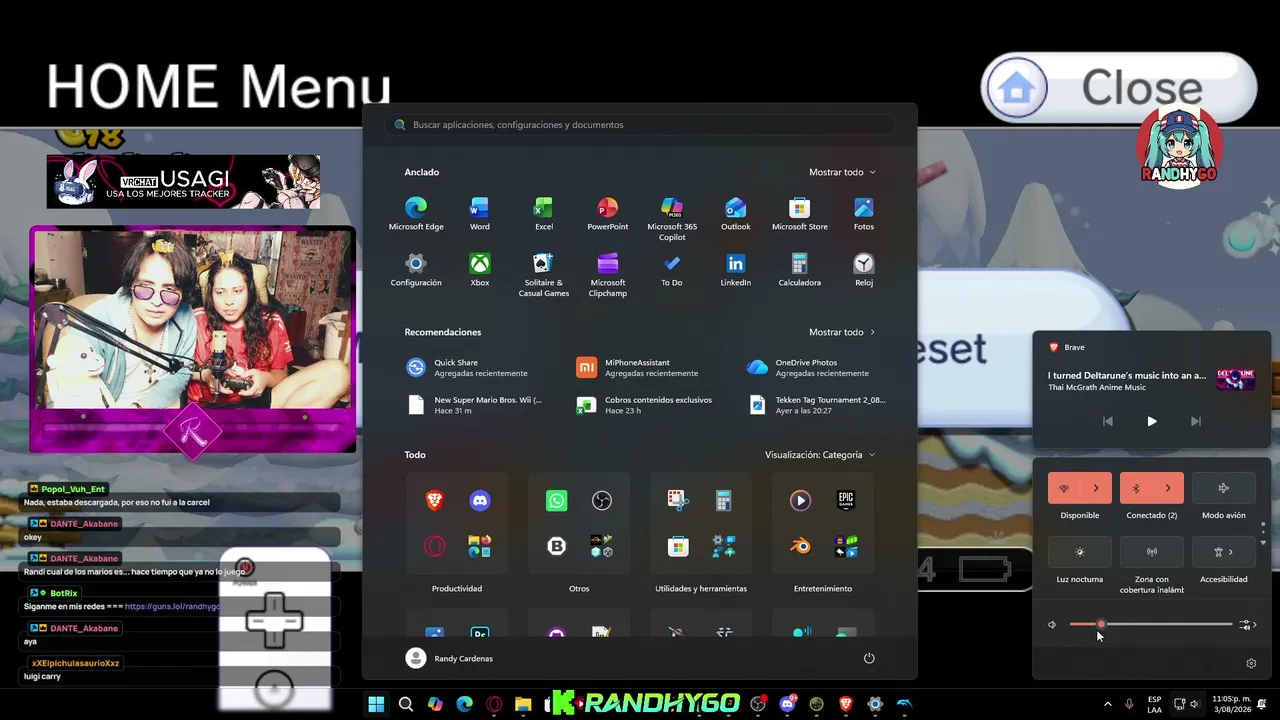
Task: Open the Accesibilidad options button
Action: click(1224, 552)
